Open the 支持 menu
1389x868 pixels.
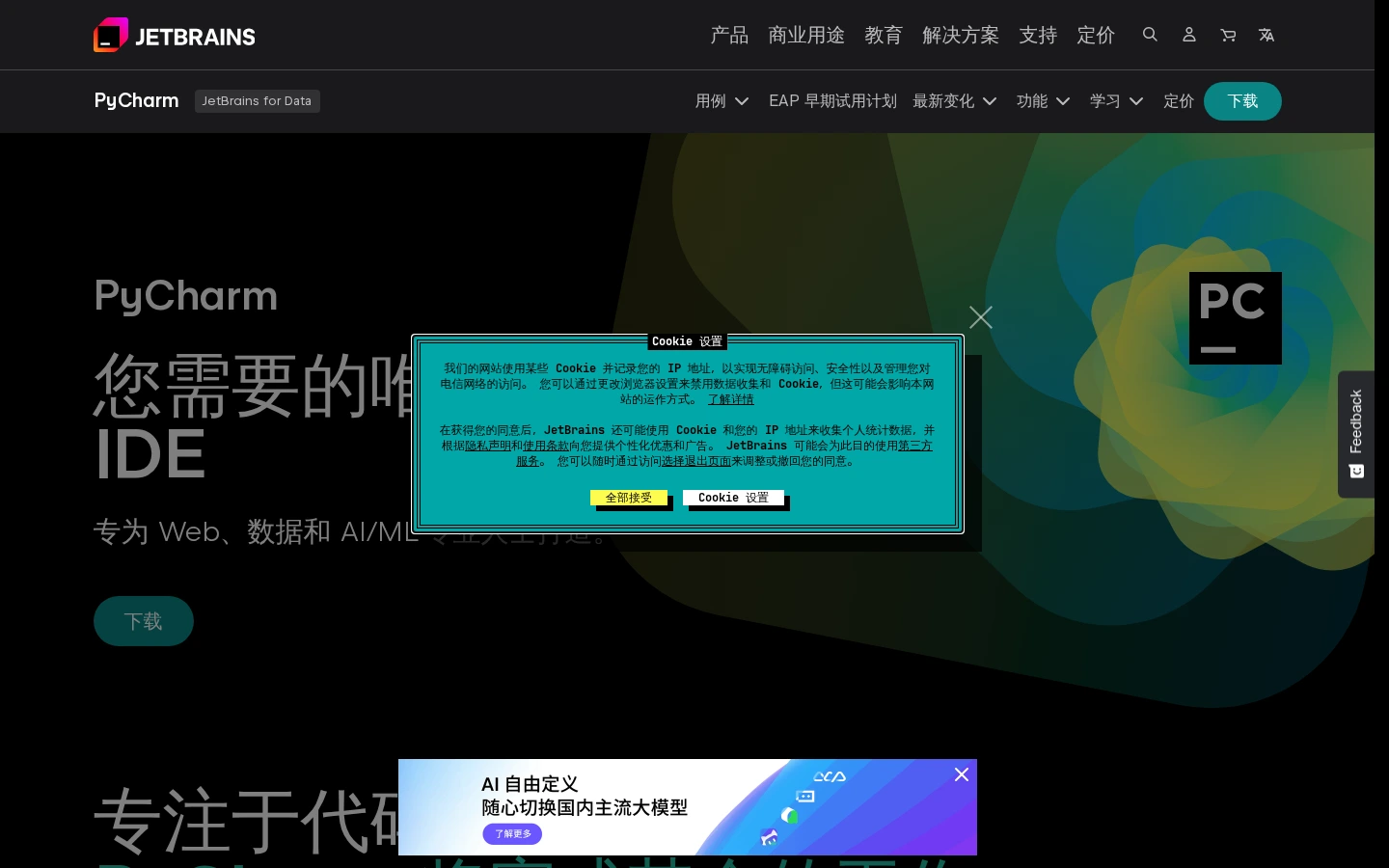point(1038,35)
